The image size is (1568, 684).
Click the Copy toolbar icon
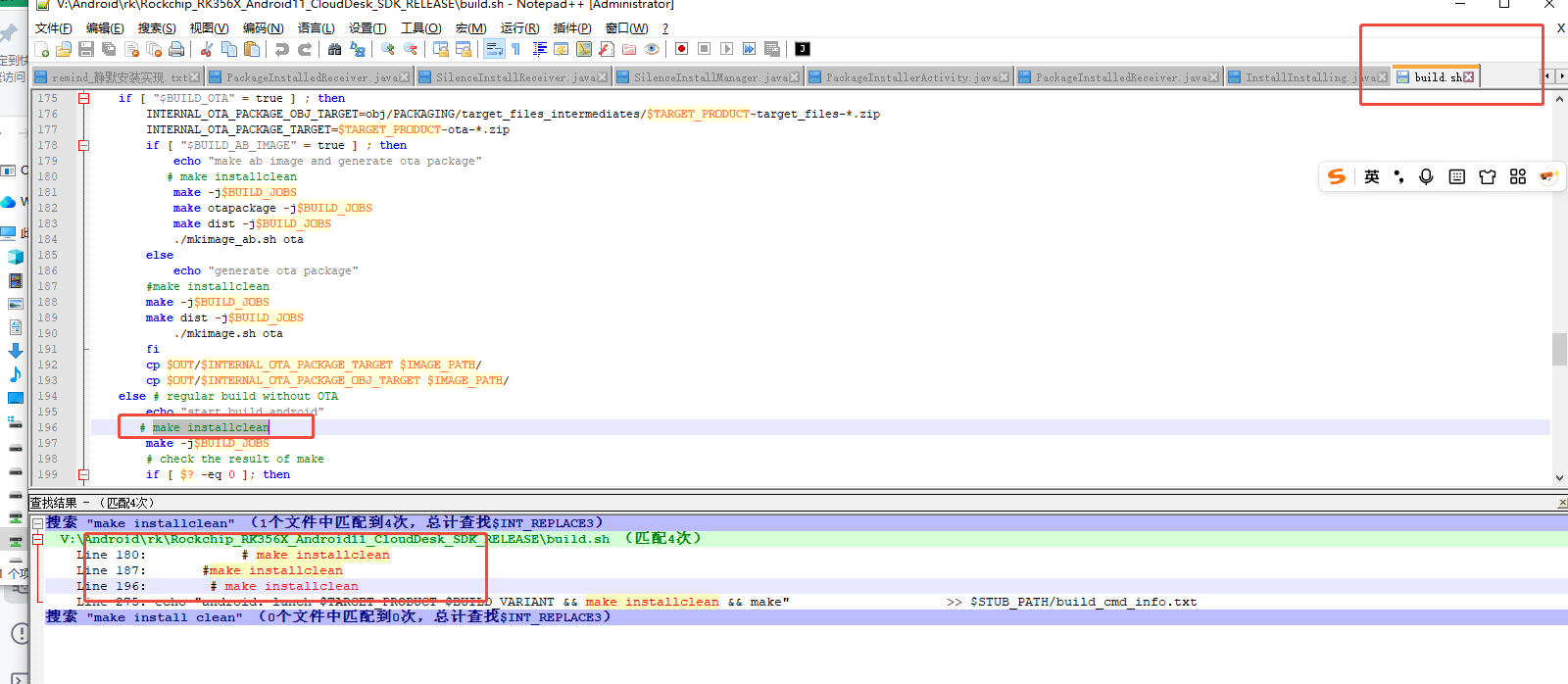click(x=228, y=49)
